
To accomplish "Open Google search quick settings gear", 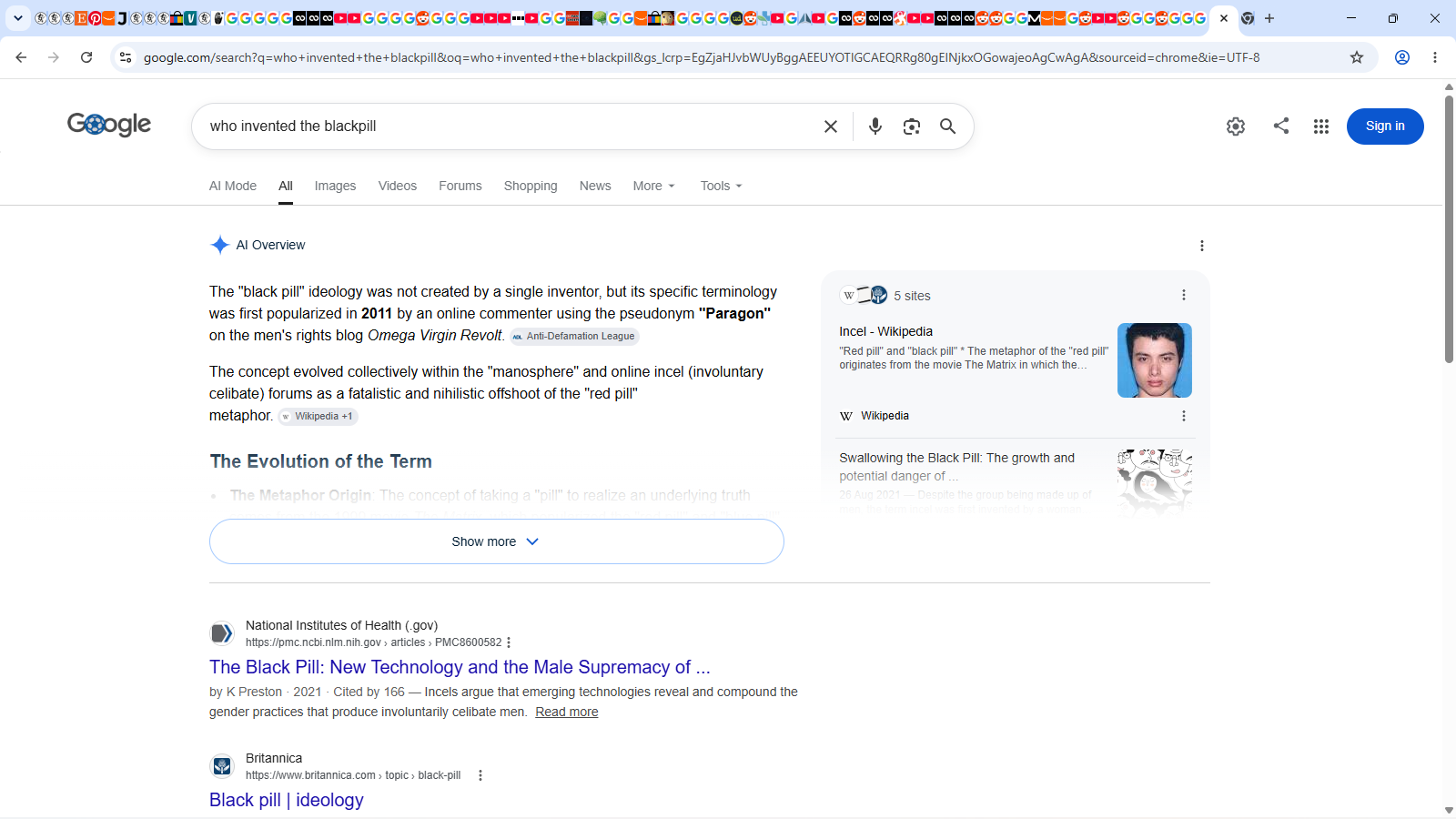I will click(1236, 126).
